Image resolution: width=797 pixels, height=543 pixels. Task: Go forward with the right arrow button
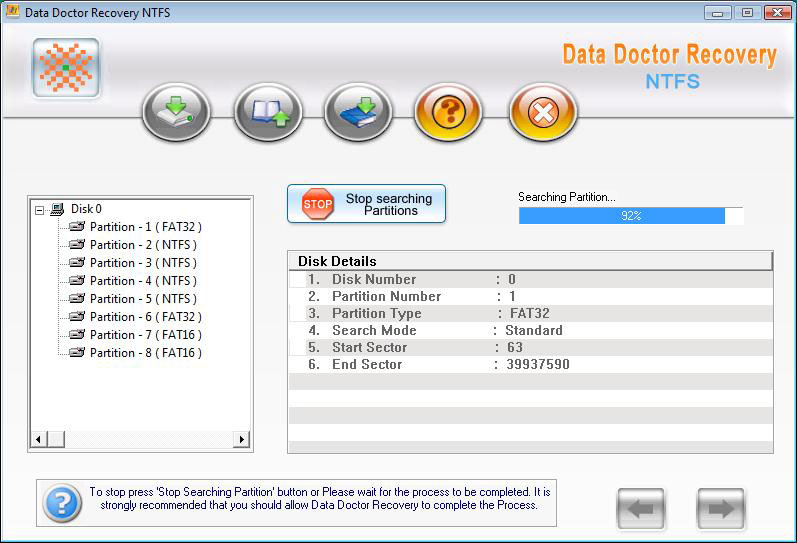click(x=721, y=508)
